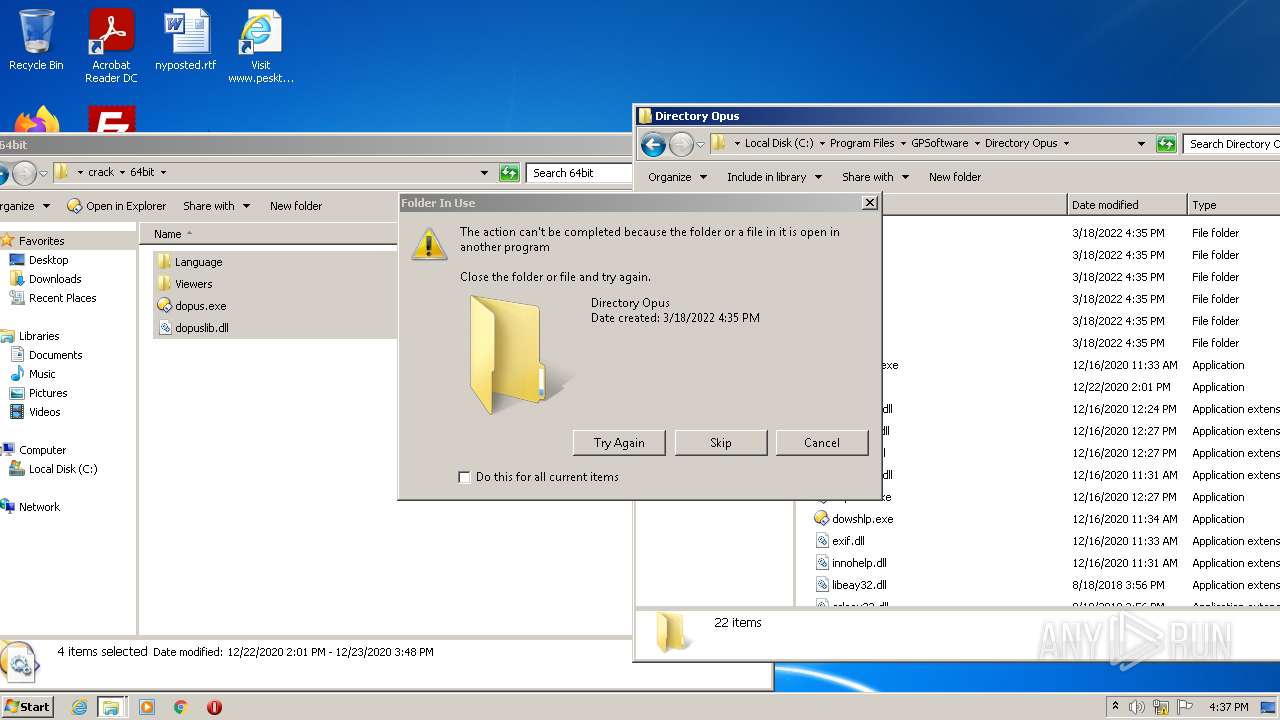Click crack breadcrumb in 64bit window
Screen dimensions: 1280x720
point(101,173)
